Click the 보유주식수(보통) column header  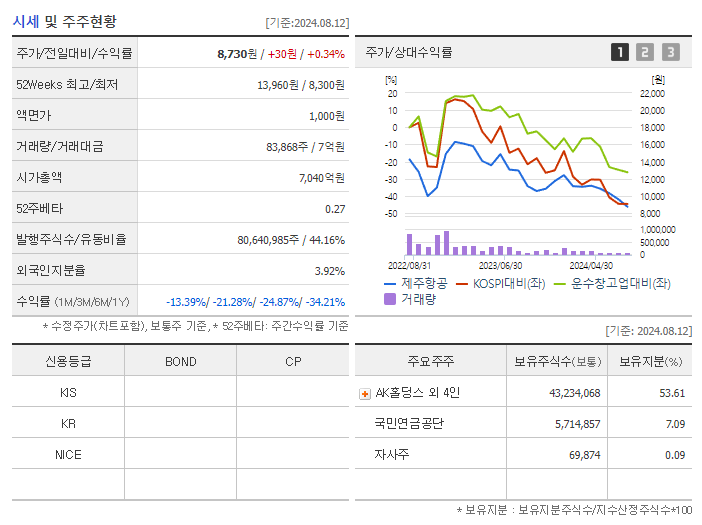[x=557, y=361]
